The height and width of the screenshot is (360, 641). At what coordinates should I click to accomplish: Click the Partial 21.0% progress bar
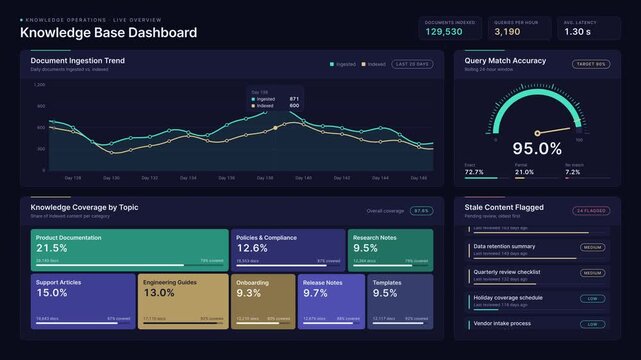click(537, 178)
